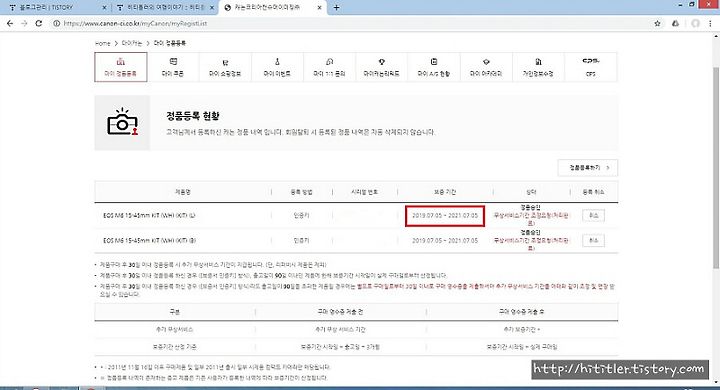Open the trophy-icon Canon rewards tab
Viewport: 720px width, 390px height.
[x=381, y=67]
